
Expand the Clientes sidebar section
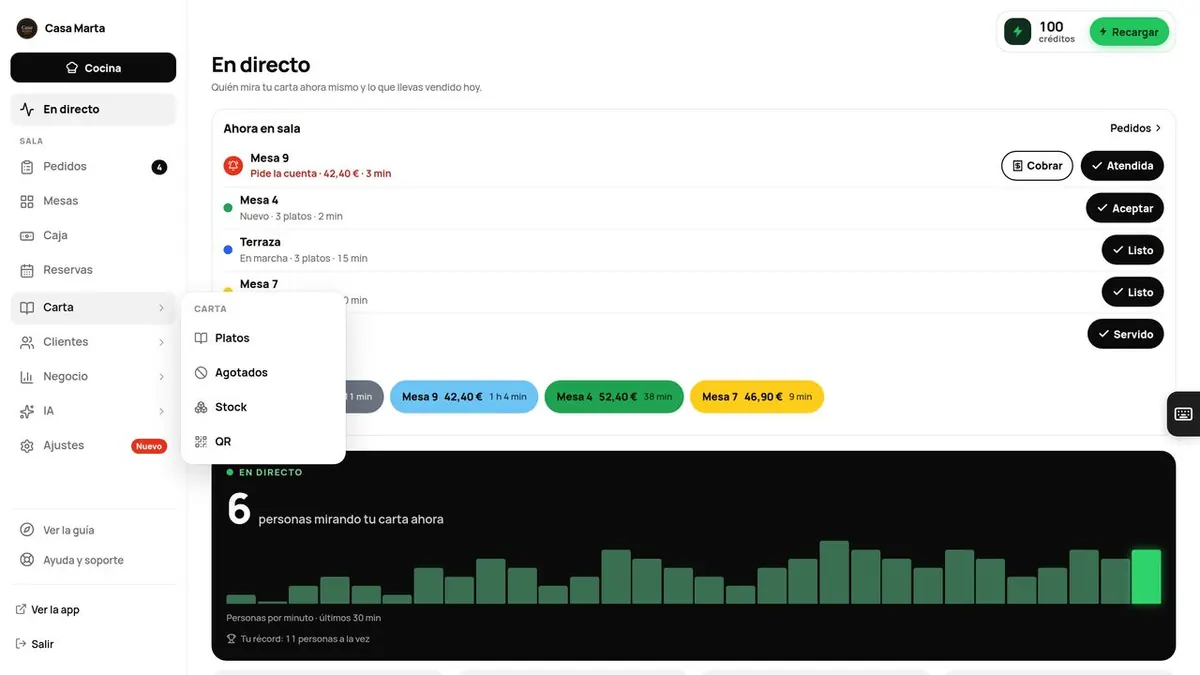93,342
